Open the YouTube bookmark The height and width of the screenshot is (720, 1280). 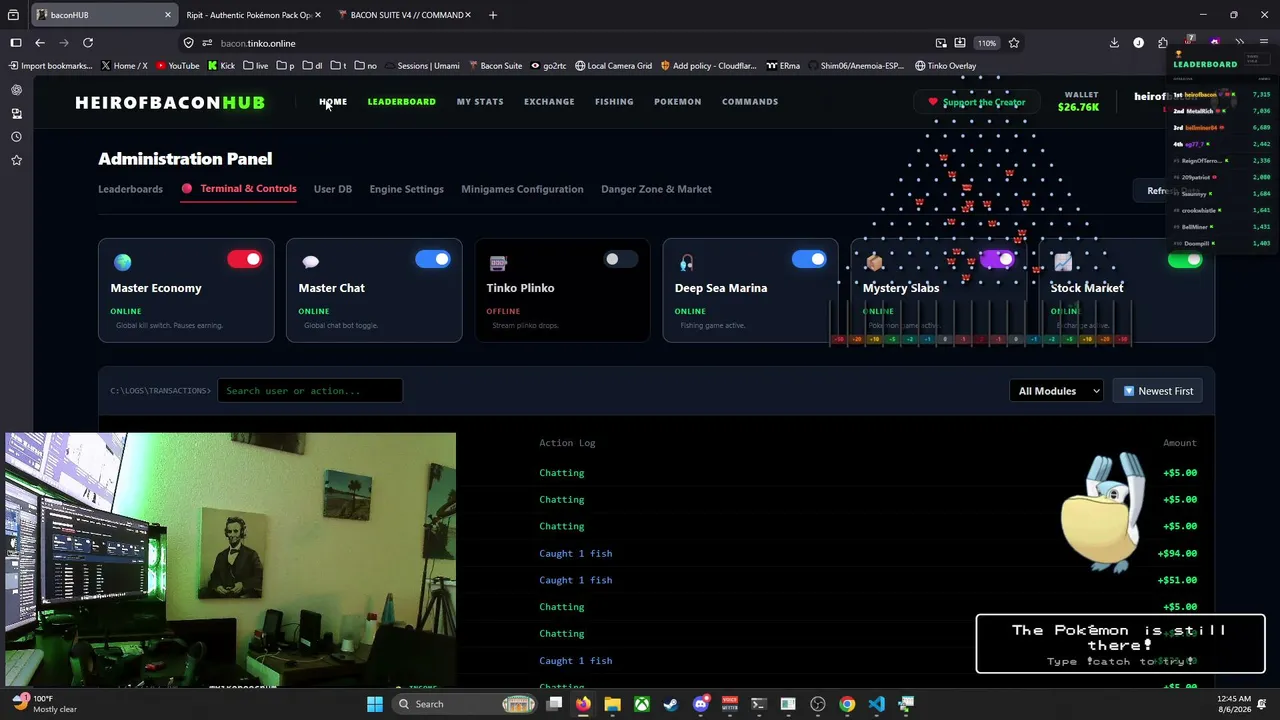coord(177,66)
